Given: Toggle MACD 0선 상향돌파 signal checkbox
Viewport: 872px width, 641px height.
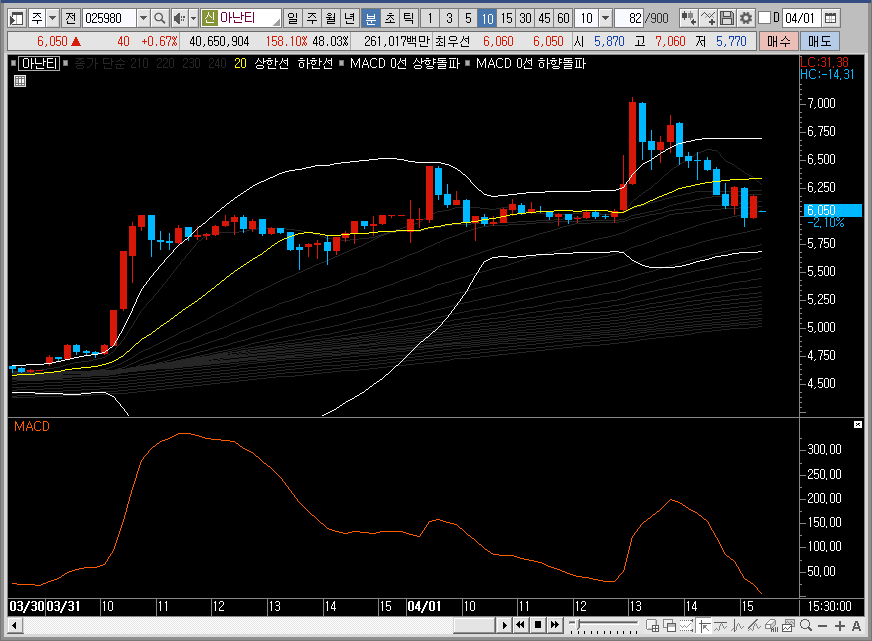Looking at the screenshot, I should point(341,63).
